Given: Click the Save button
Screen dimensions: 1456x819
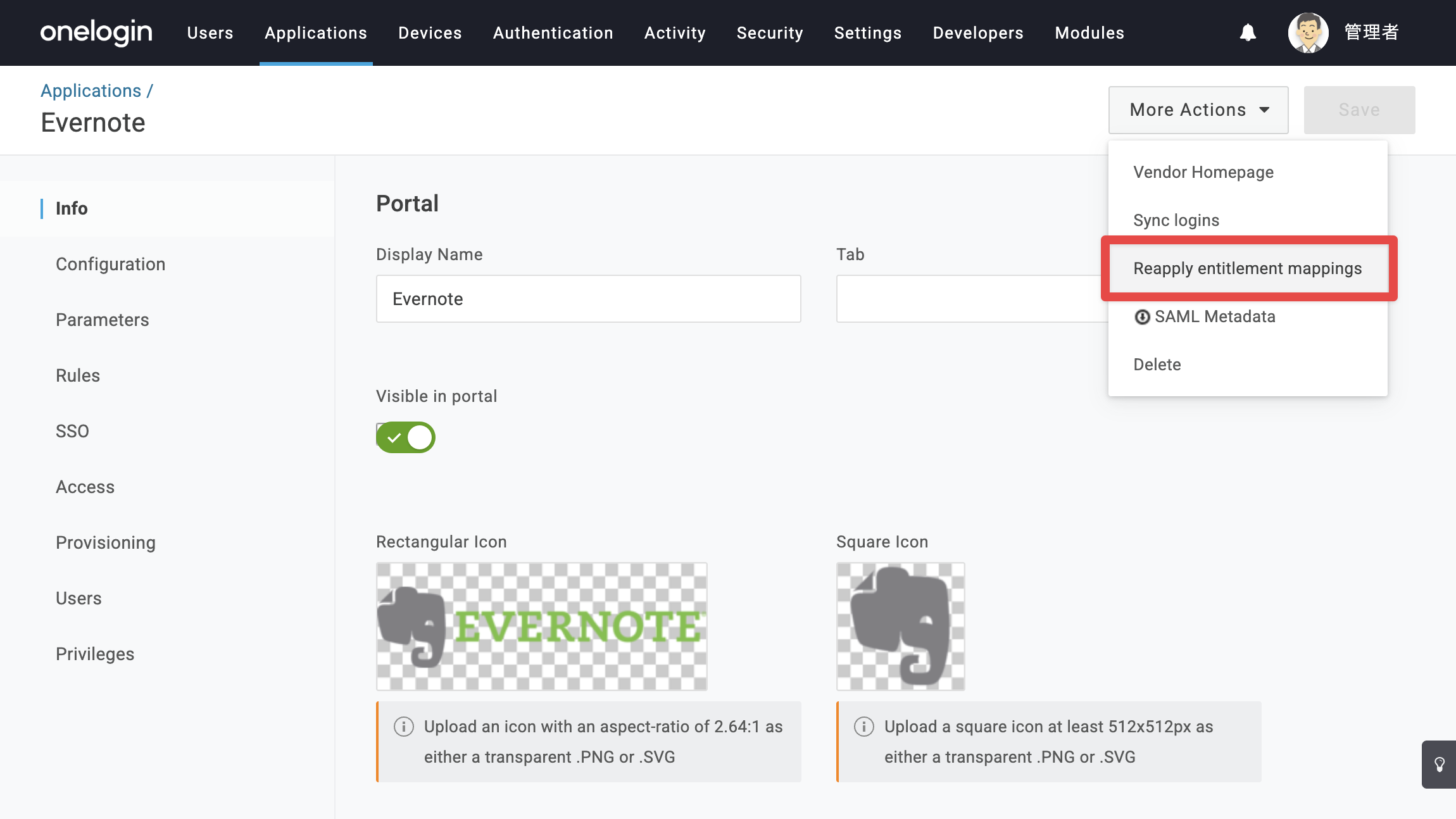Looking at the screenshot, I should tap(1359, 110).
